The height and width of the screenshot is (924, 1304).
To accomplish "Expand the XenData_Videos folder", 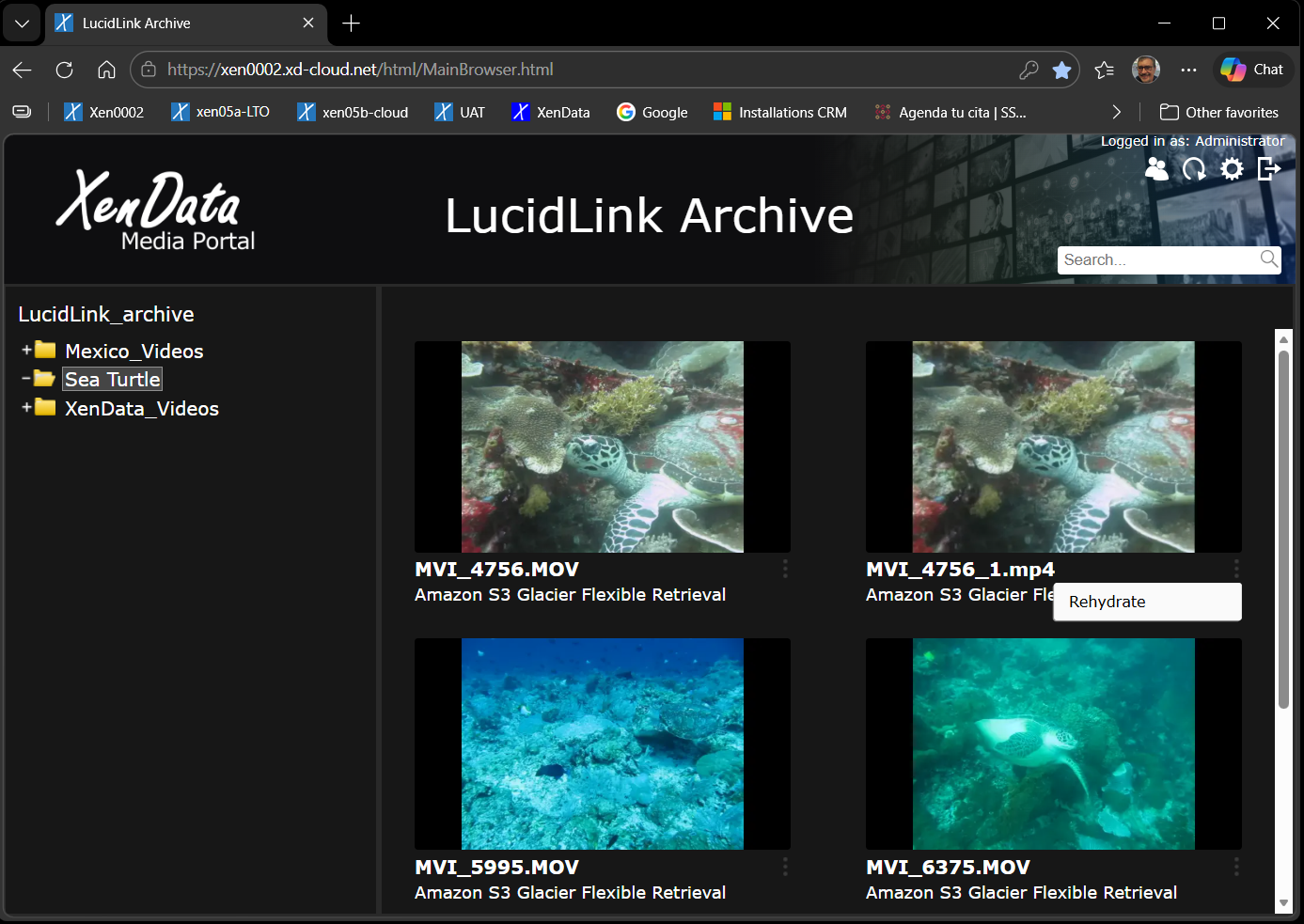I will click(25, 408).
